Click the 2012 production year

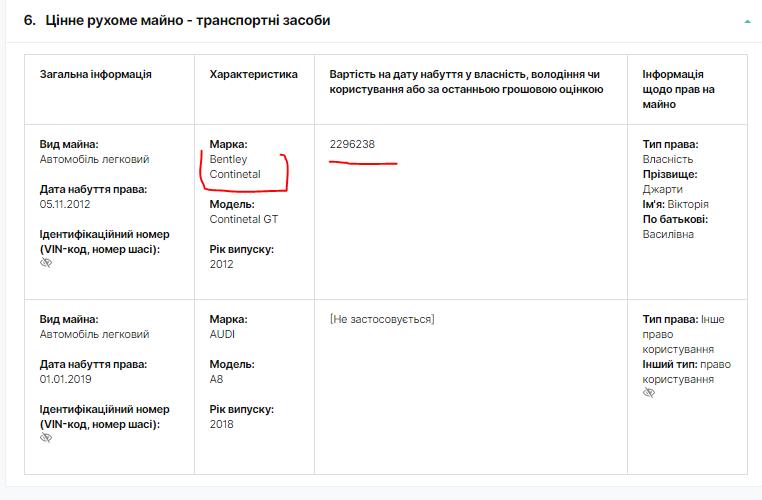[221, 264]
